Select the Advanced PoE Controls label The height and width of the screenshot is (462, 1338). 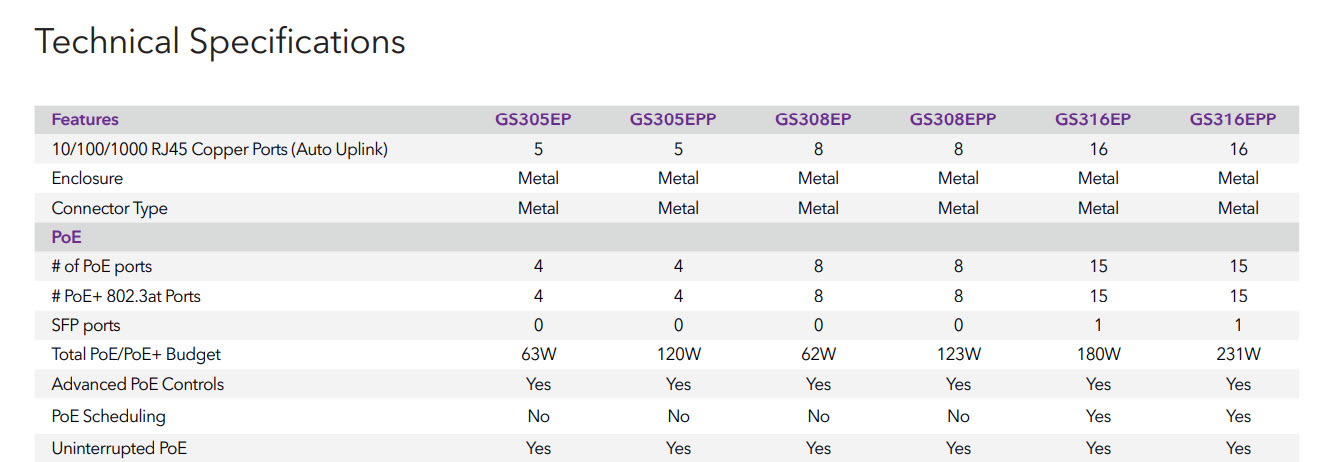pyautogui.click(x=138, y=384)
